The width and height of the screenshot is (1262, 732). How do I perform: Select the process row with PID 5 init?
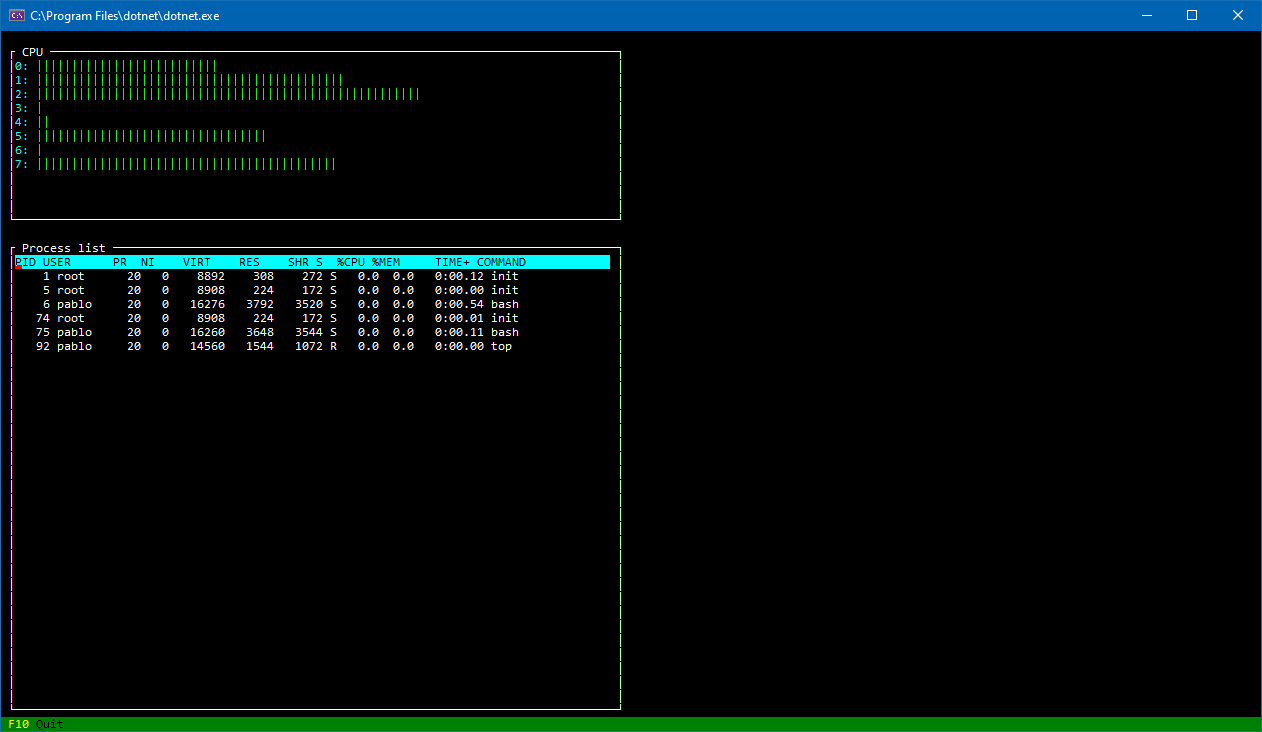pyautogui.click(x=312, y=290)
